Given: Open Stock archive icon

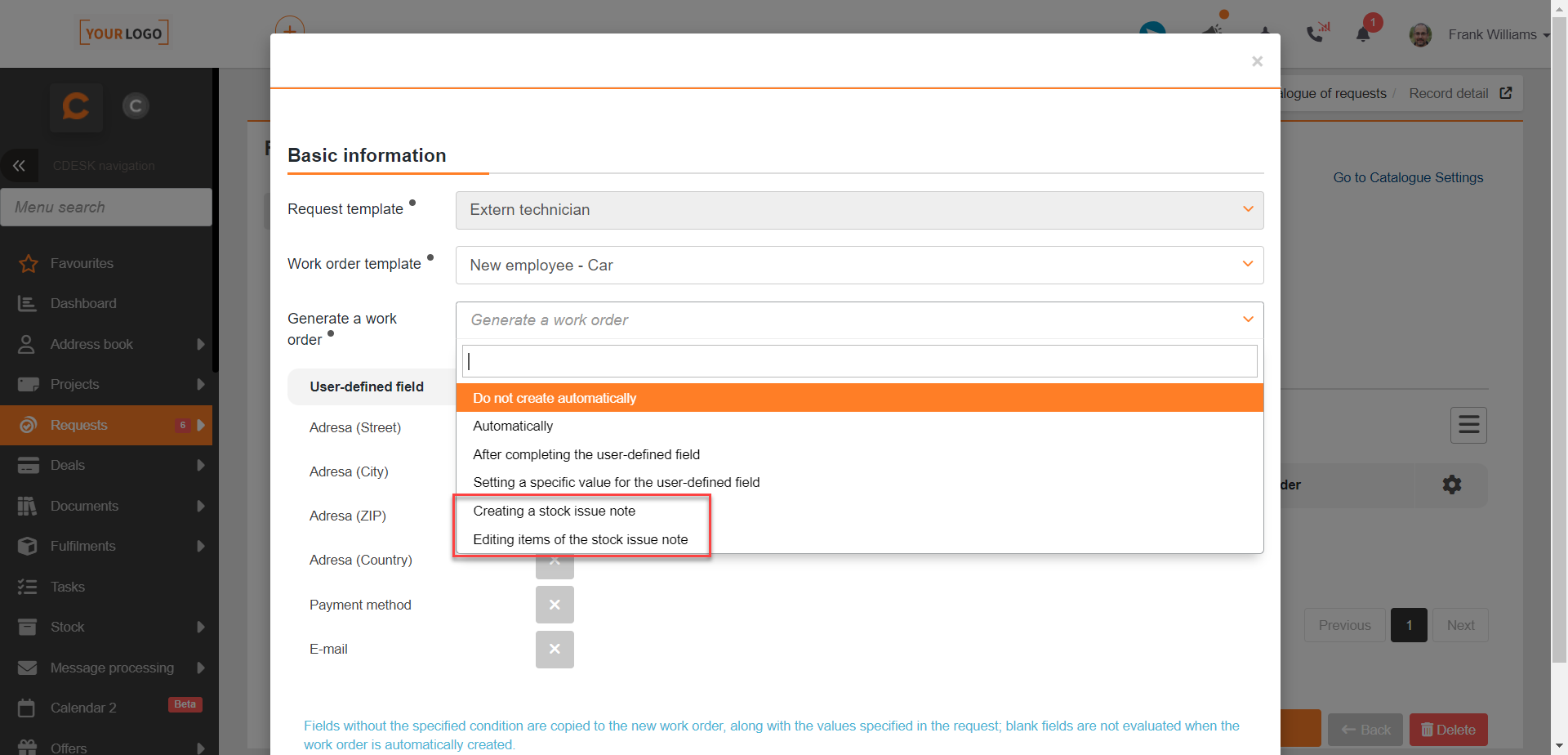Looking at the screenshot, I should (27, 627).
